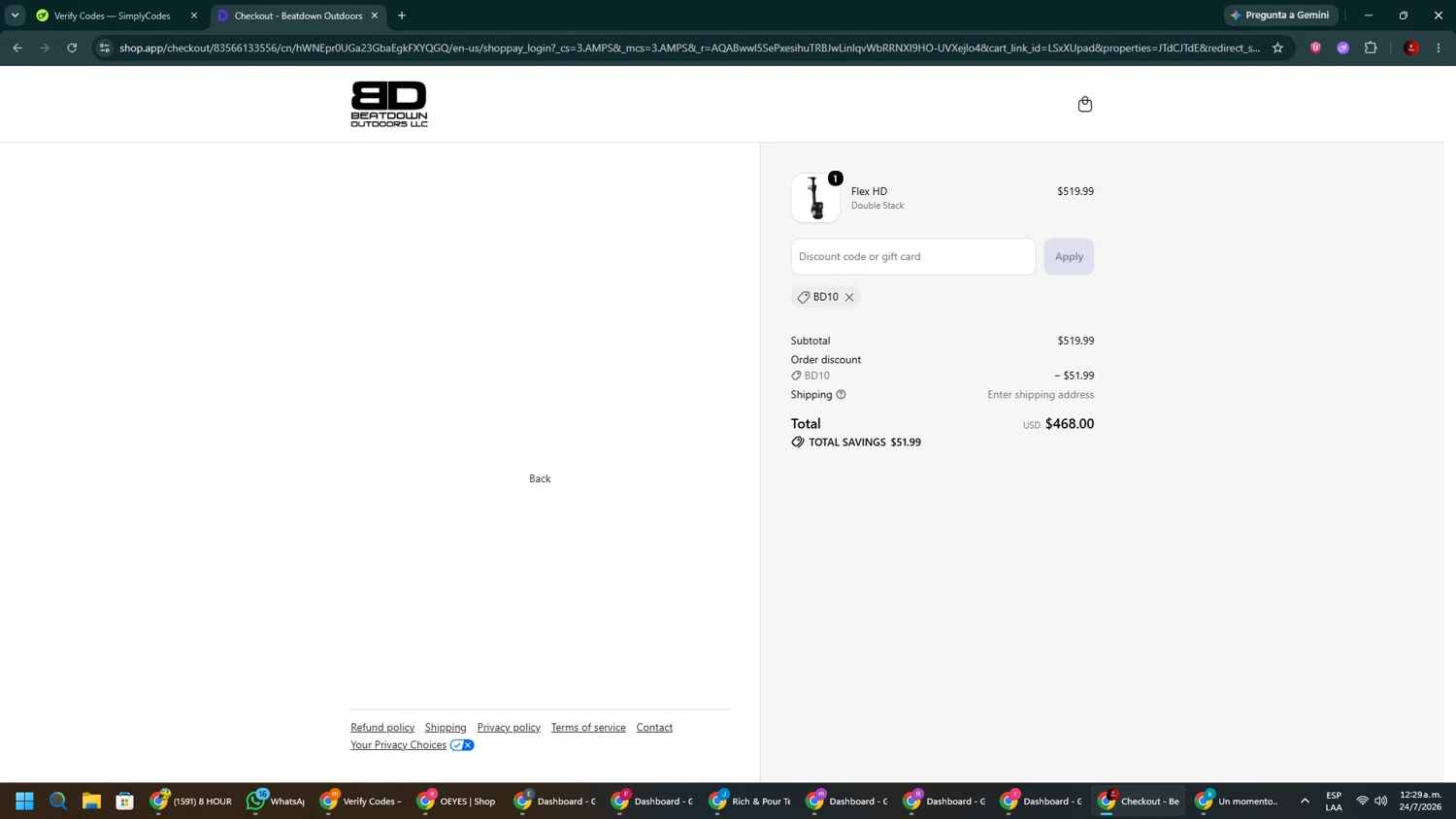
Task: Switch to Un momento taskbar window
Action: pos(1235,801)
